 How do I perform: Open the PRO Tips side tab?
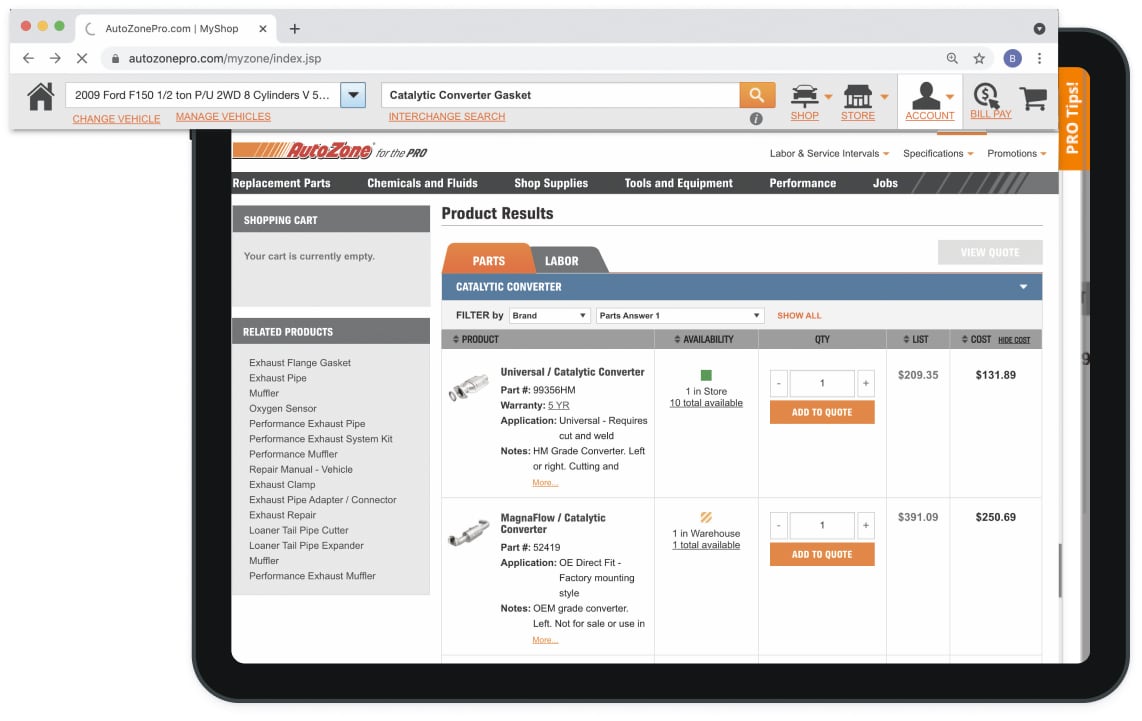(1074, 118)
